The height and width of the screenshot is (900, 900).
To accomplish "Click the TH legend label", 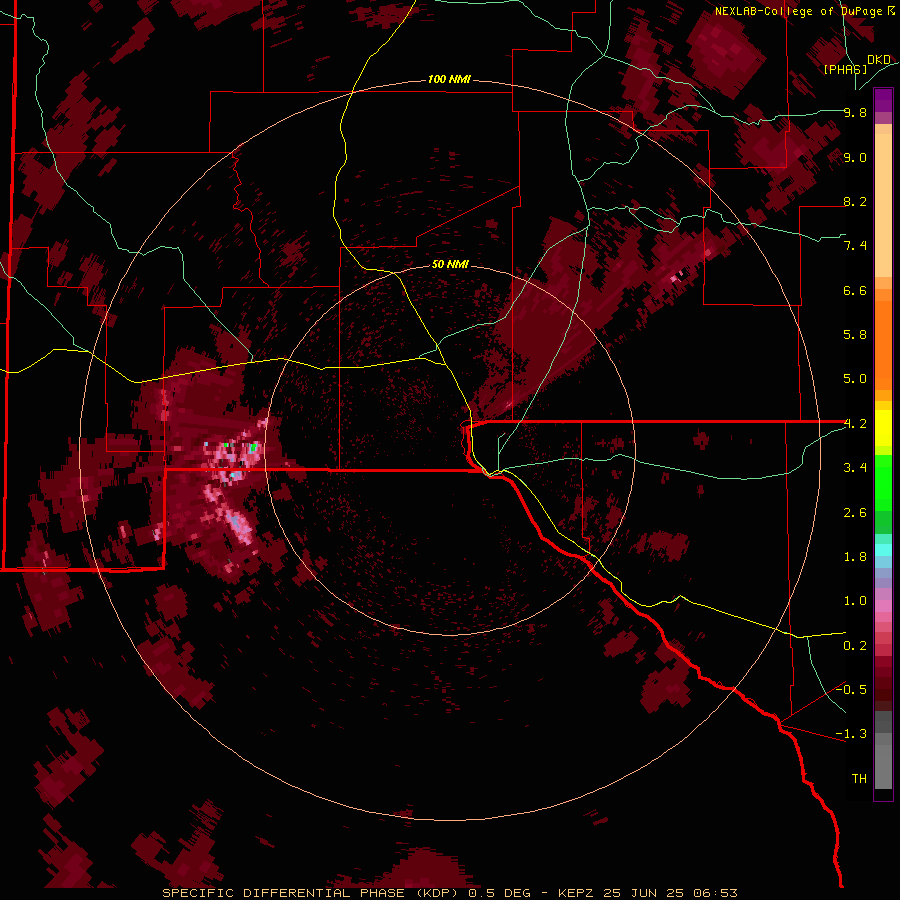I will coord(859,779).
